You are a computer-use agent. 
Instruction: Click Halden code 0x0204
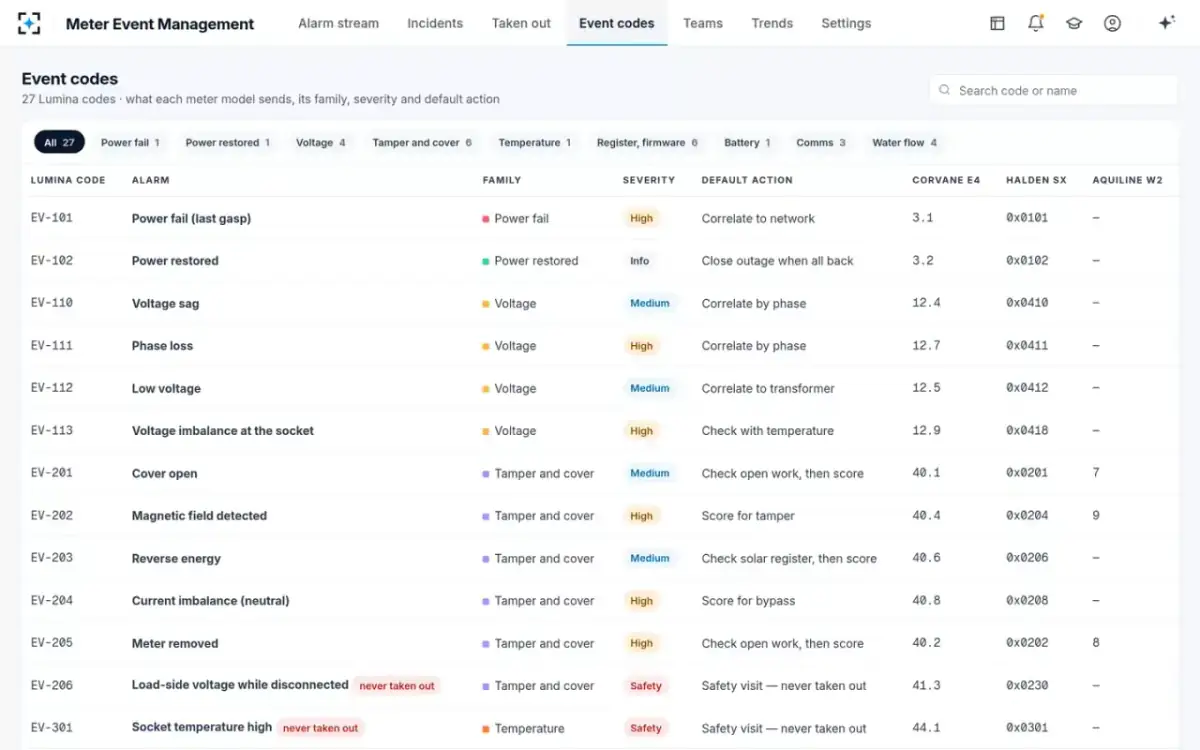pyautogui.click(x=1027, y=516)
